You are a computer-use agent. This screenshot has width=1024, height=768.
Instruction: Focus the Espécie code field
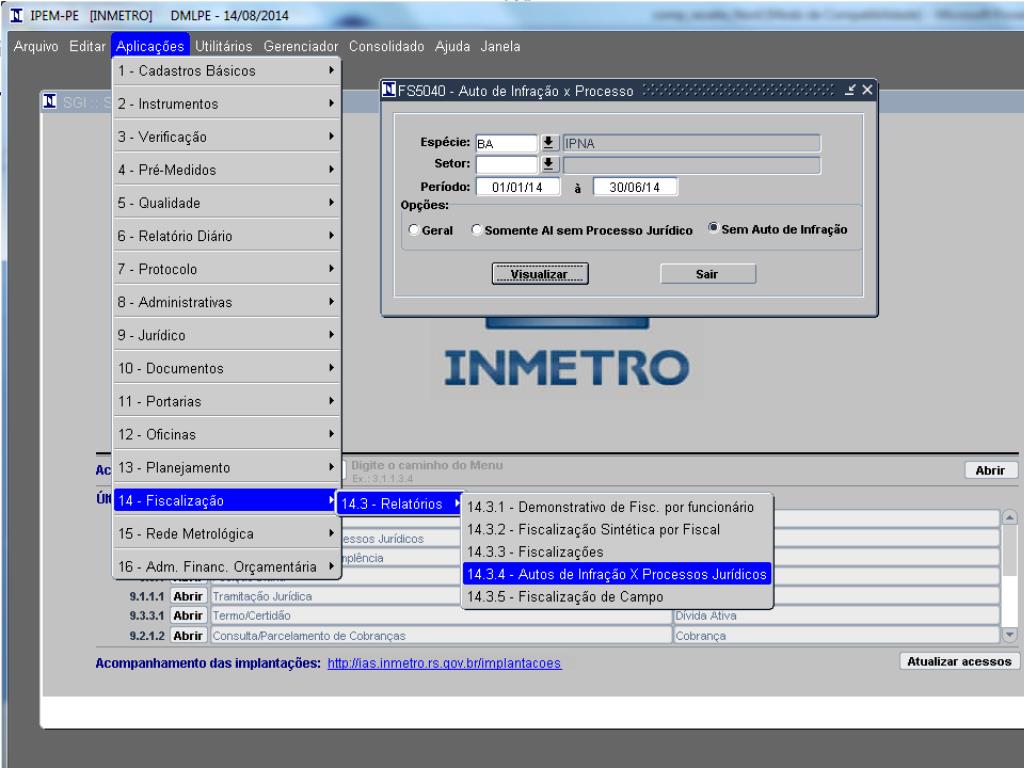[506, 143]
